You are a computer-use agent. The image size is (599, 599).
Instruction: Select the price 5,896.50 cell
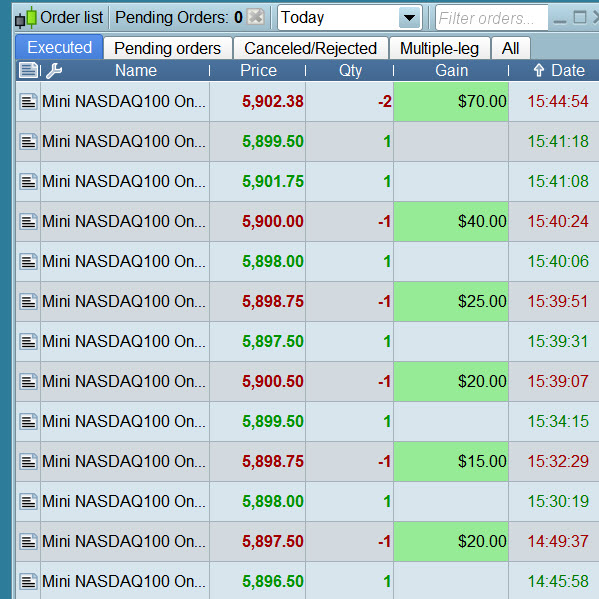pyautogui.click(x=257, y=581)
